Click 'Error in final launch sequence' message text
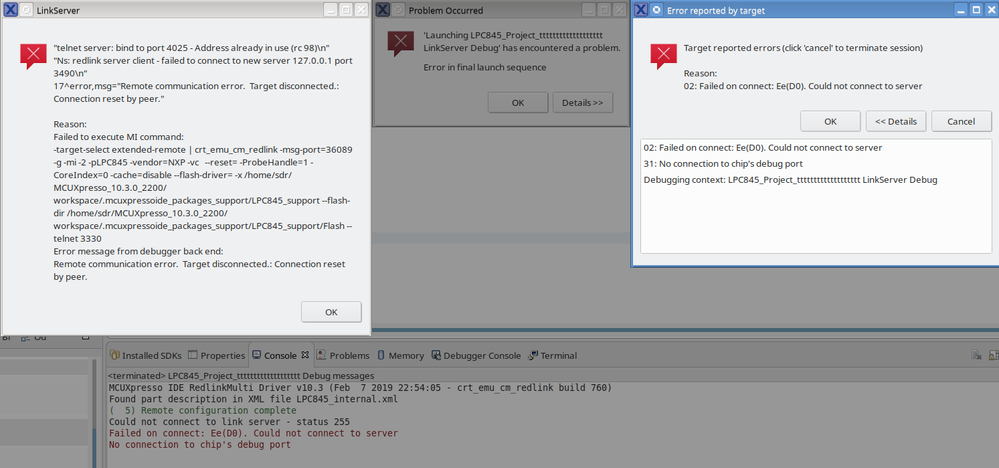The image size is (999, 468). coord(485,67)
